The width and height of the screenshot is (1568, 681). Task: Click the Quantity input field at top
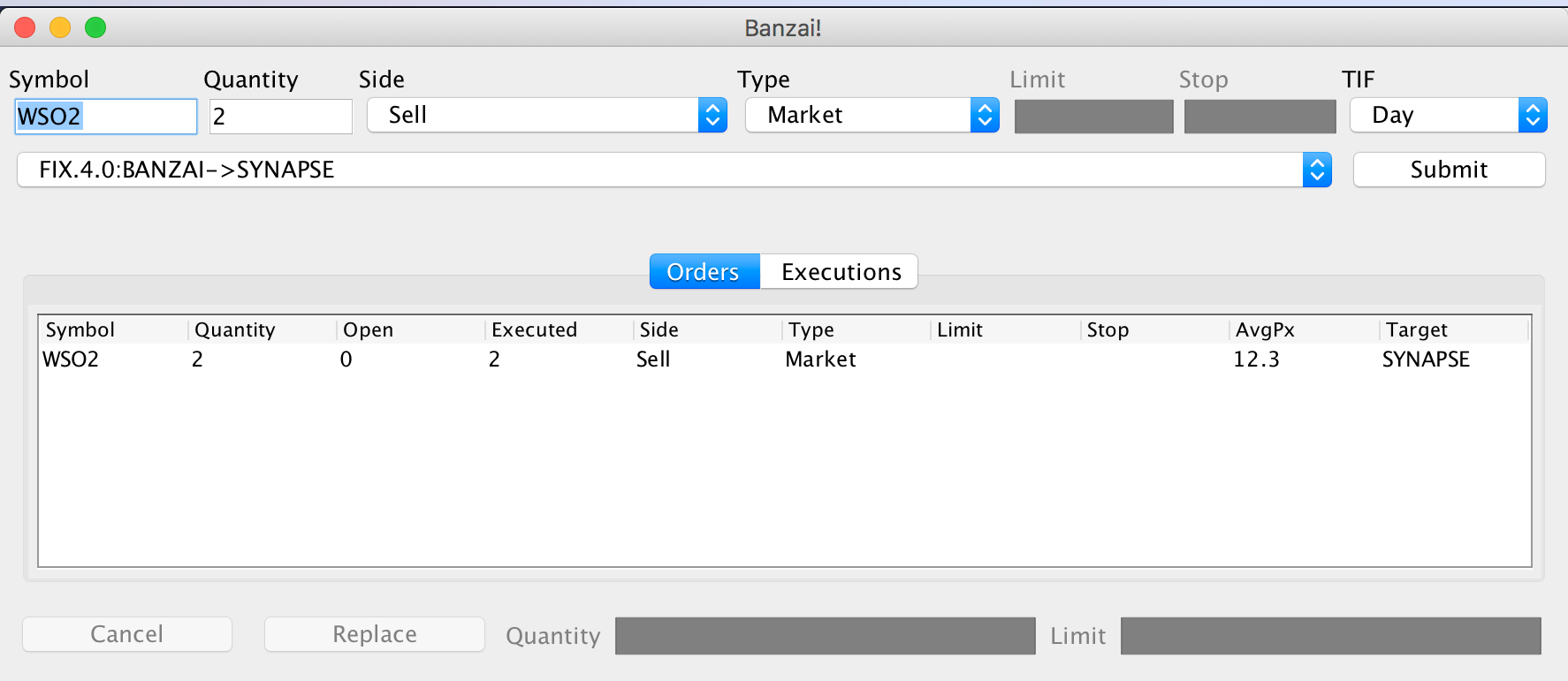tap(281, 116)
